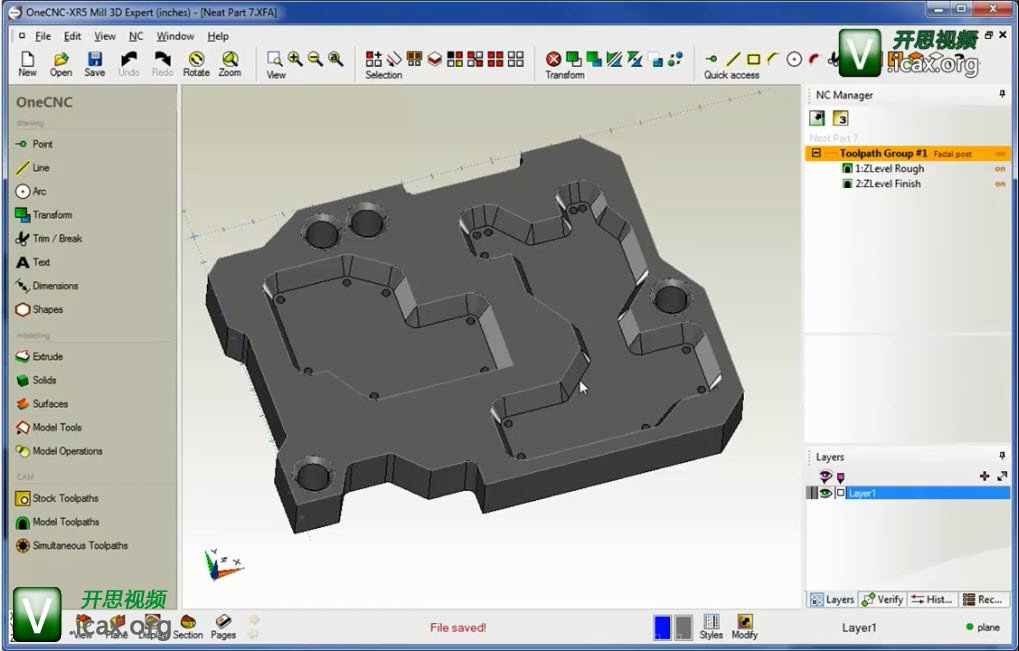The image size is (1019, 651).
Task: Open the NC menu
Action: pos(136,36)
